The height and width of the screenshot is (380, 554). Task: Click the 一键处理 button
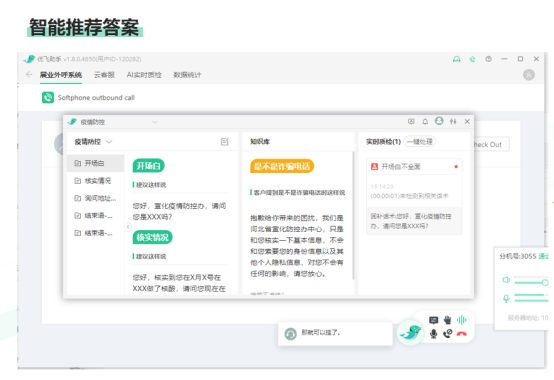(420, 142)
